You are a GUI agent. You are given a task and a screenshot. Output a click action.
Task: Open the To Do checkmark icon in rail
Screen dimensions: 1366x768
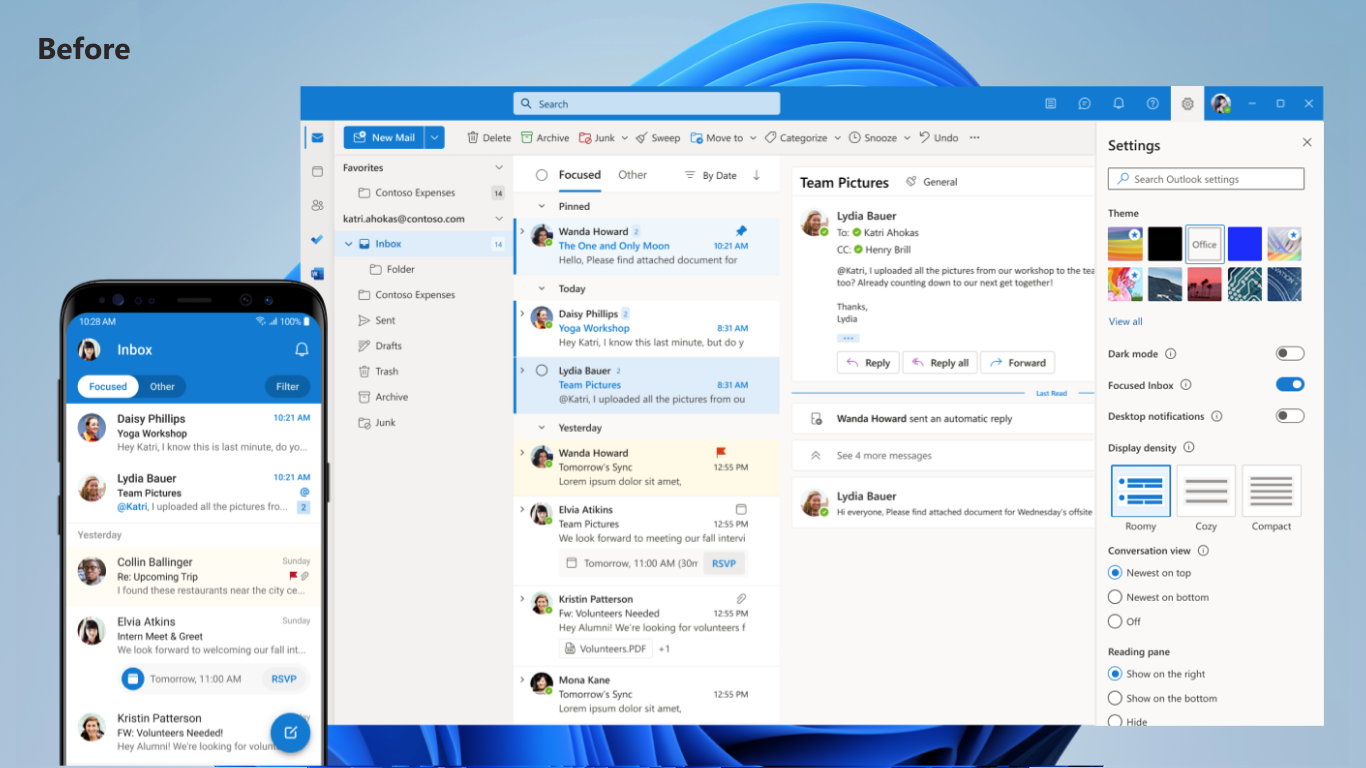[x=317, y=239]
